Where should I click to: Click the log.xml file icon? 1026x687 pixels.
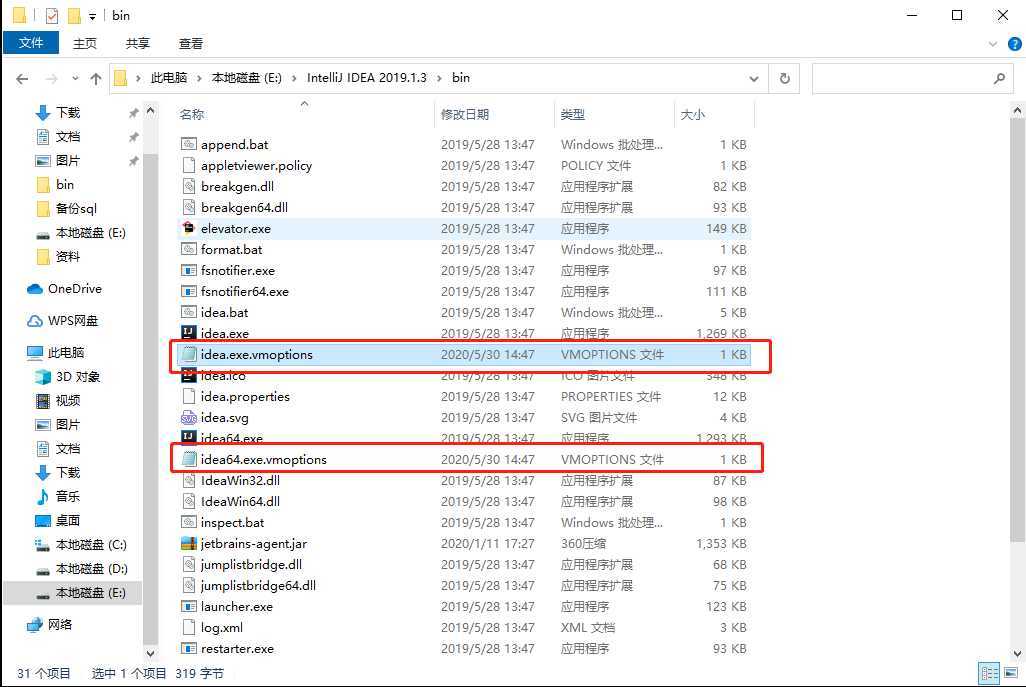coord(188,627)
